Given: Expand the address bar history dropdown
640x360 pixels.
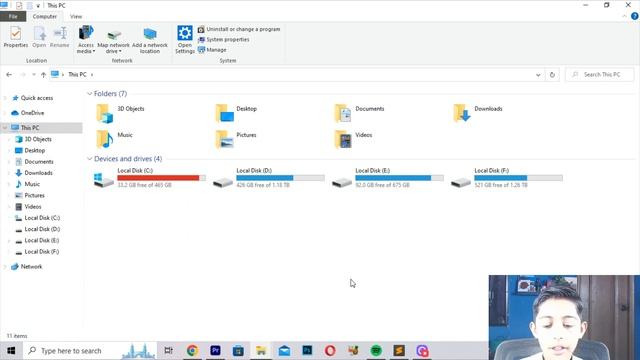Looking at the screenshot, I should 538,75.
